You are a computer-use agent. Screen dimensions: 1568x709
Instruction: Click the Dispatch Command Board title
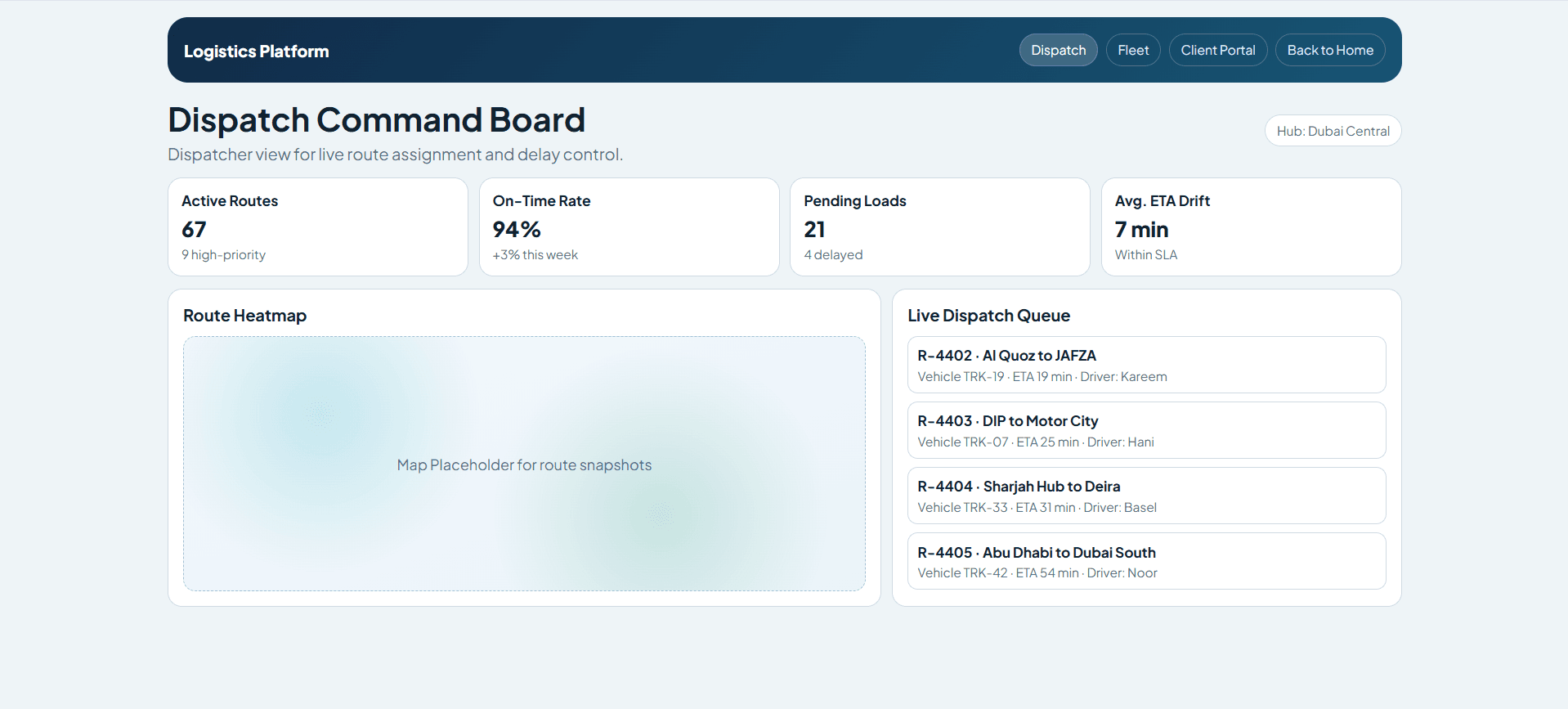376,120
